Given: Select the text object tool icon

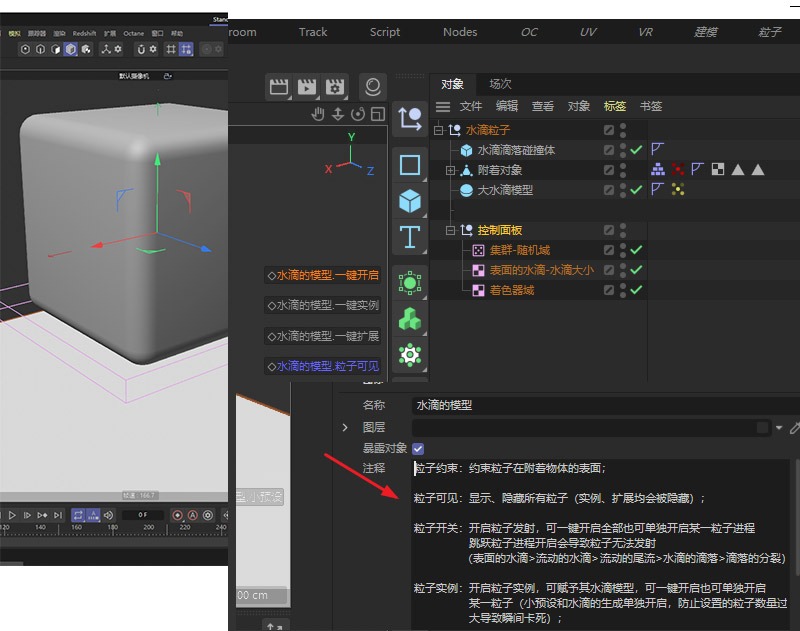Looking at the screenshot, I should [410, 238].
